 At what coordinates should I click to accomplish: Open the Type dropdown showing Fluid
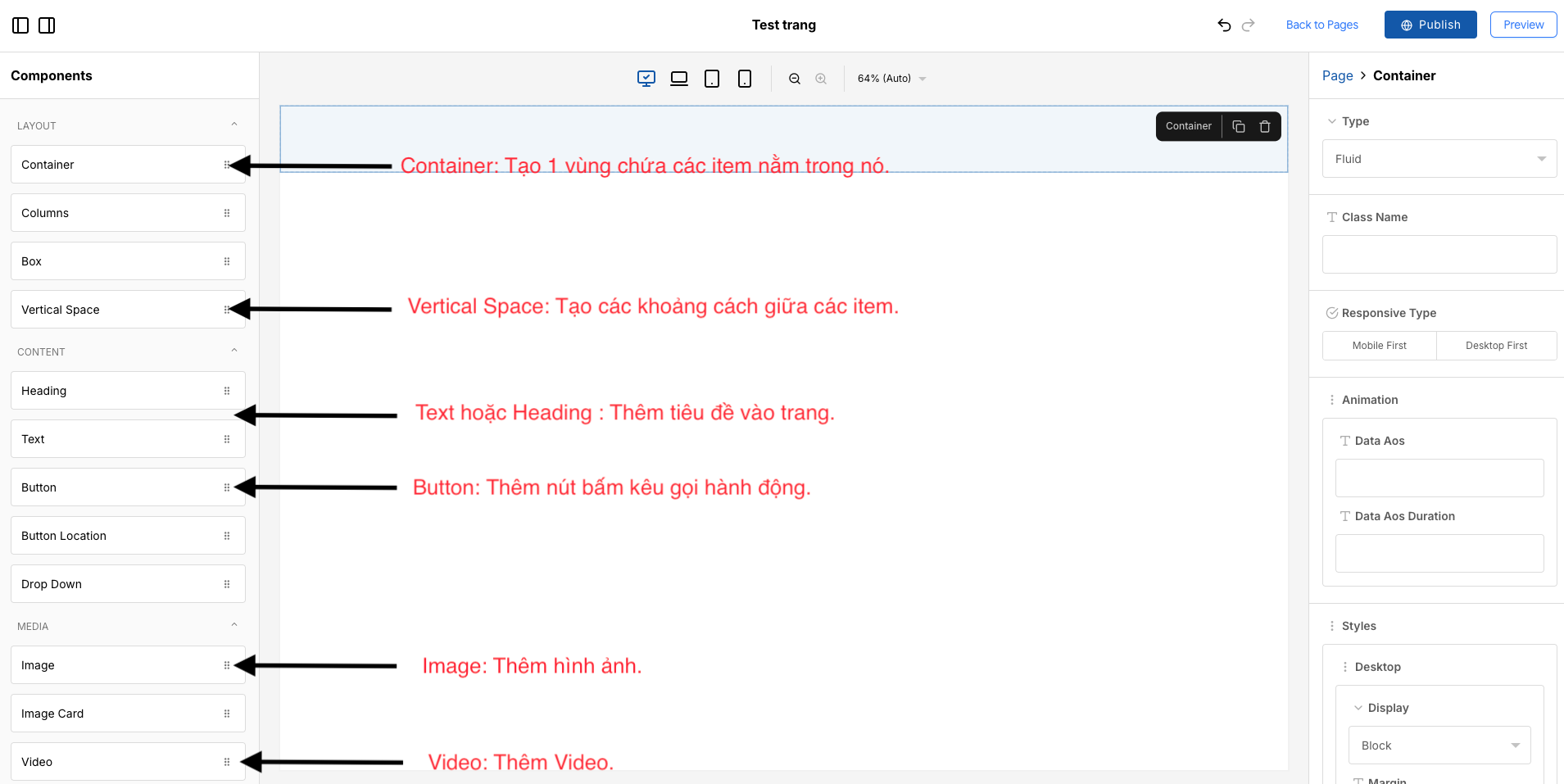pyautogui.click(x=1439, y=159)
